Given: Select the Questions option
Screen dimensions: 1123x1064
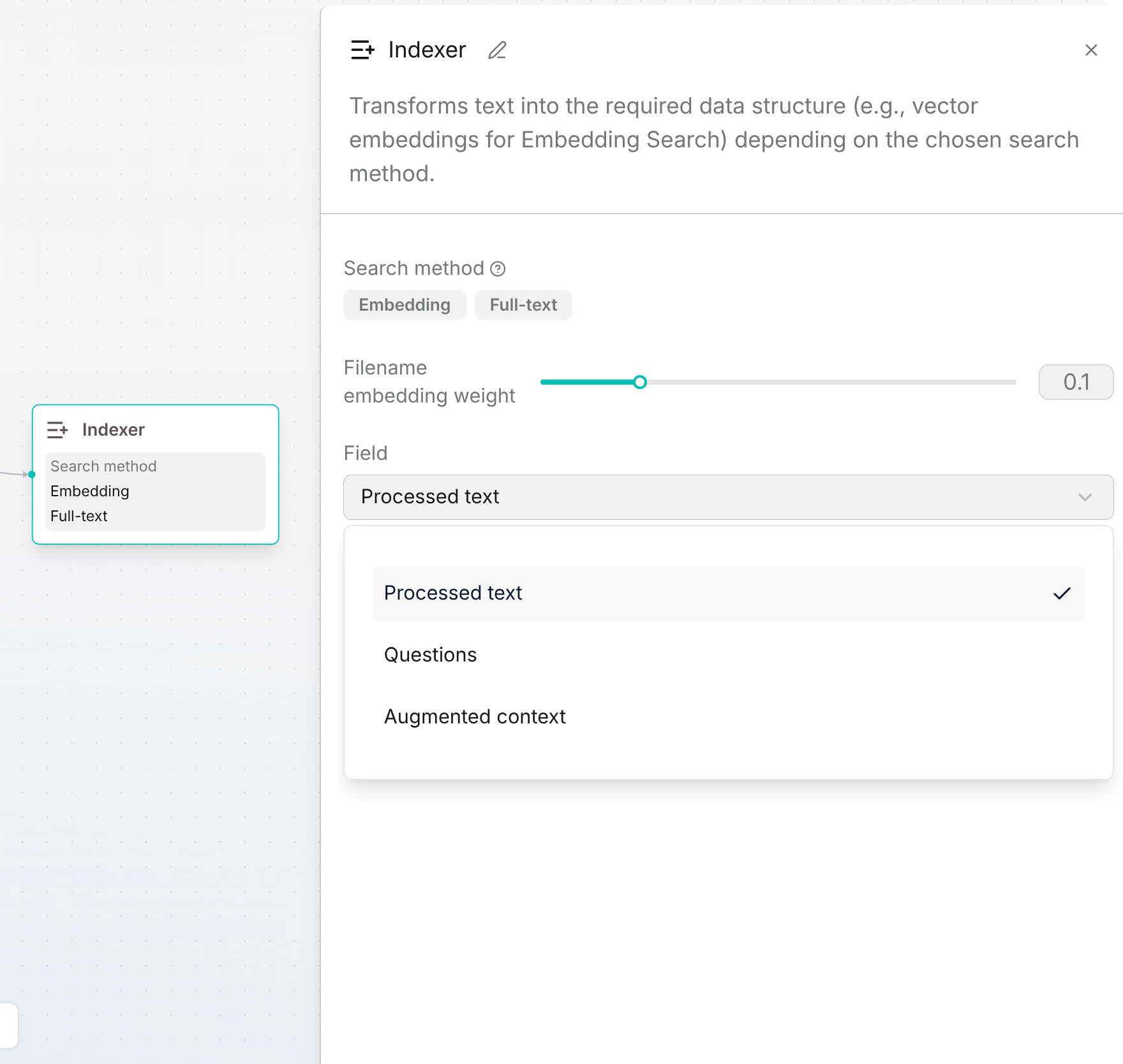Looking at the screenshot, I should click(728, 655).
